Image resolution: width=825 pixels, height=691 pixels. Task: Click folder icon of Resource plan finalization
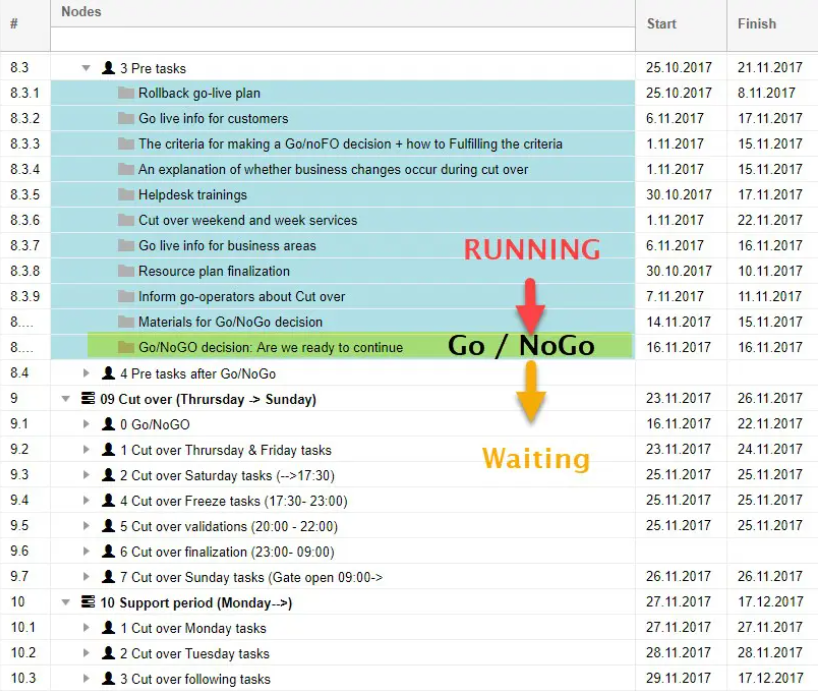[126, 271]
